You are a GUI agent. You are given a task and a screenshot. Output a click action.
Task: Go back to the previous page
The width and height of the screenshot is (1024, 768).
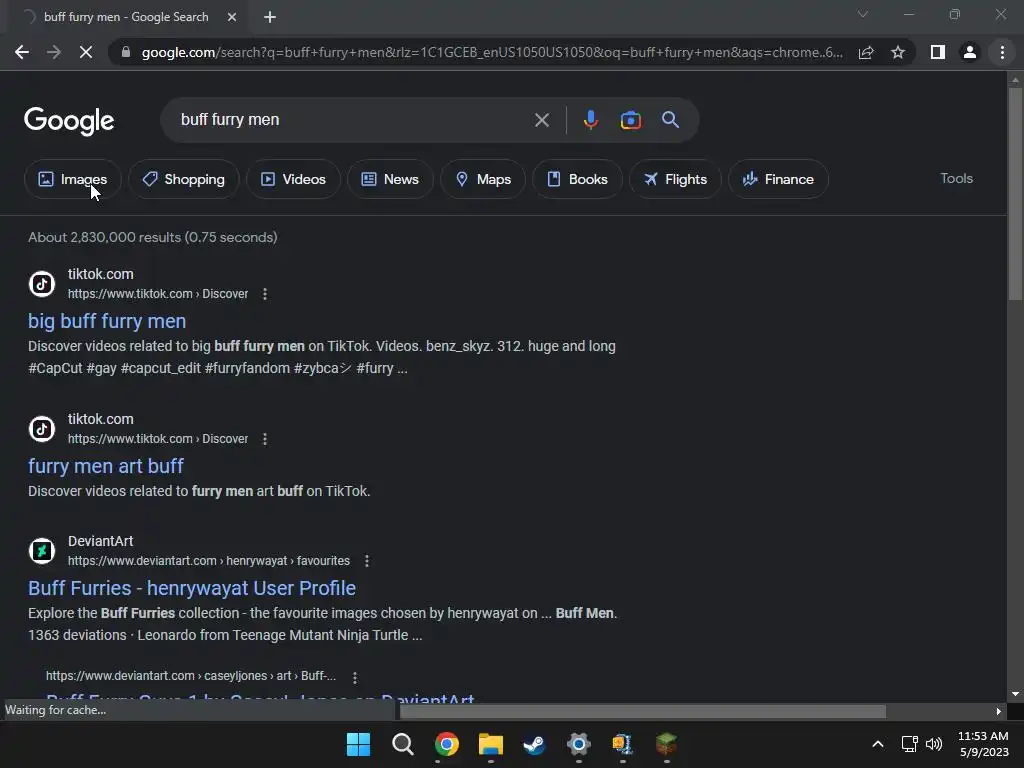(x=22, y=52)
